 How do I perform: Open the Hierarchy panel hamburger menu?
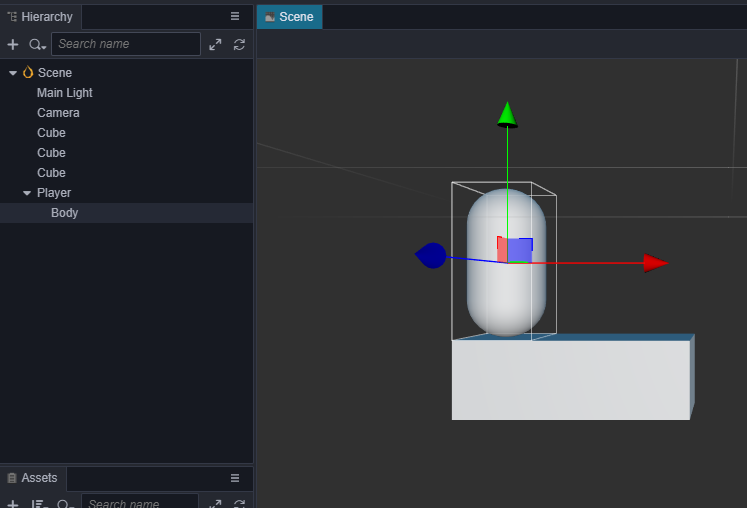pyautogui.click(x=235, y=16)
